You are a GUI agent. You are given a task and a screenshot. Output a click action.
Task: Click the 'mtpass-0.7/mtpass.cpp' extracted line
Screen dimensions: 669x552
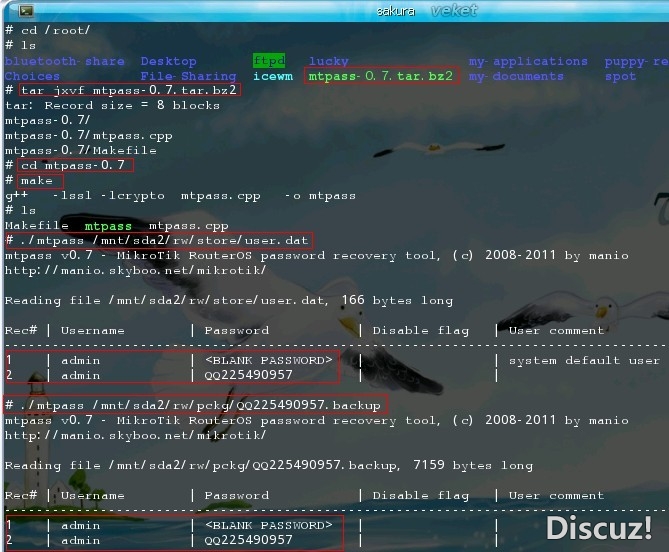[89, 136]
